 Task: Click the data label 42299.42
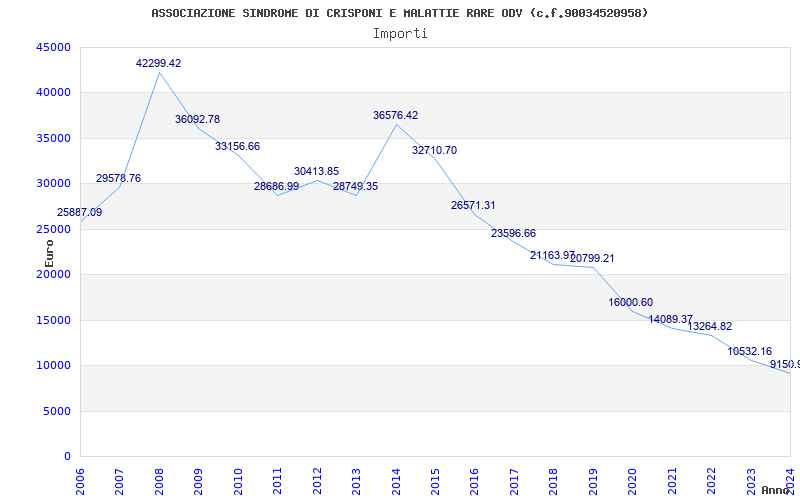click(158, 63)
